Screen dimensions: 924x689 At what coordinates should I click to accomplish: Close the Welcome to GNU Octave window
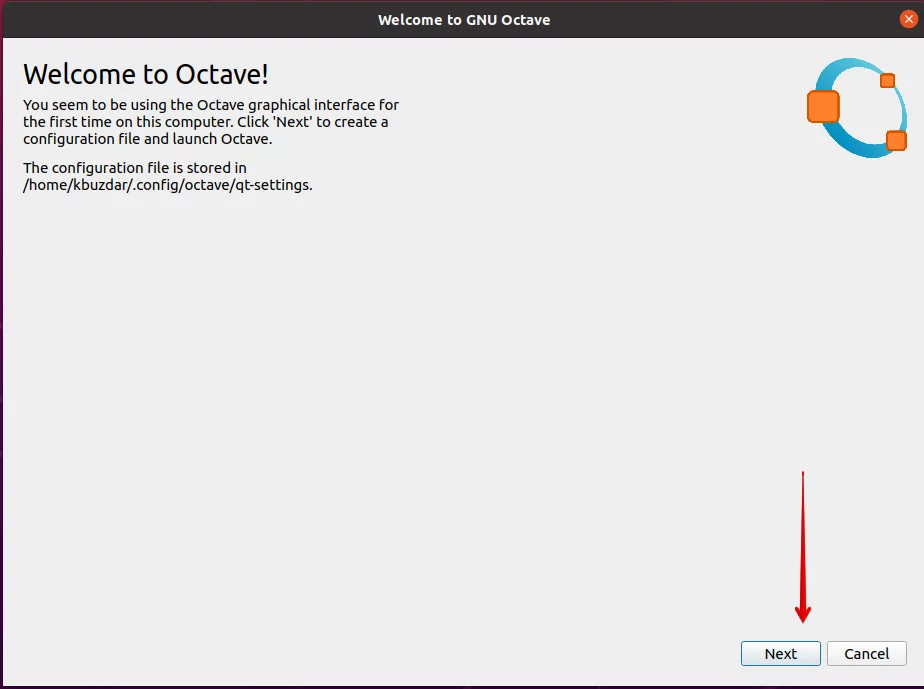908,19
